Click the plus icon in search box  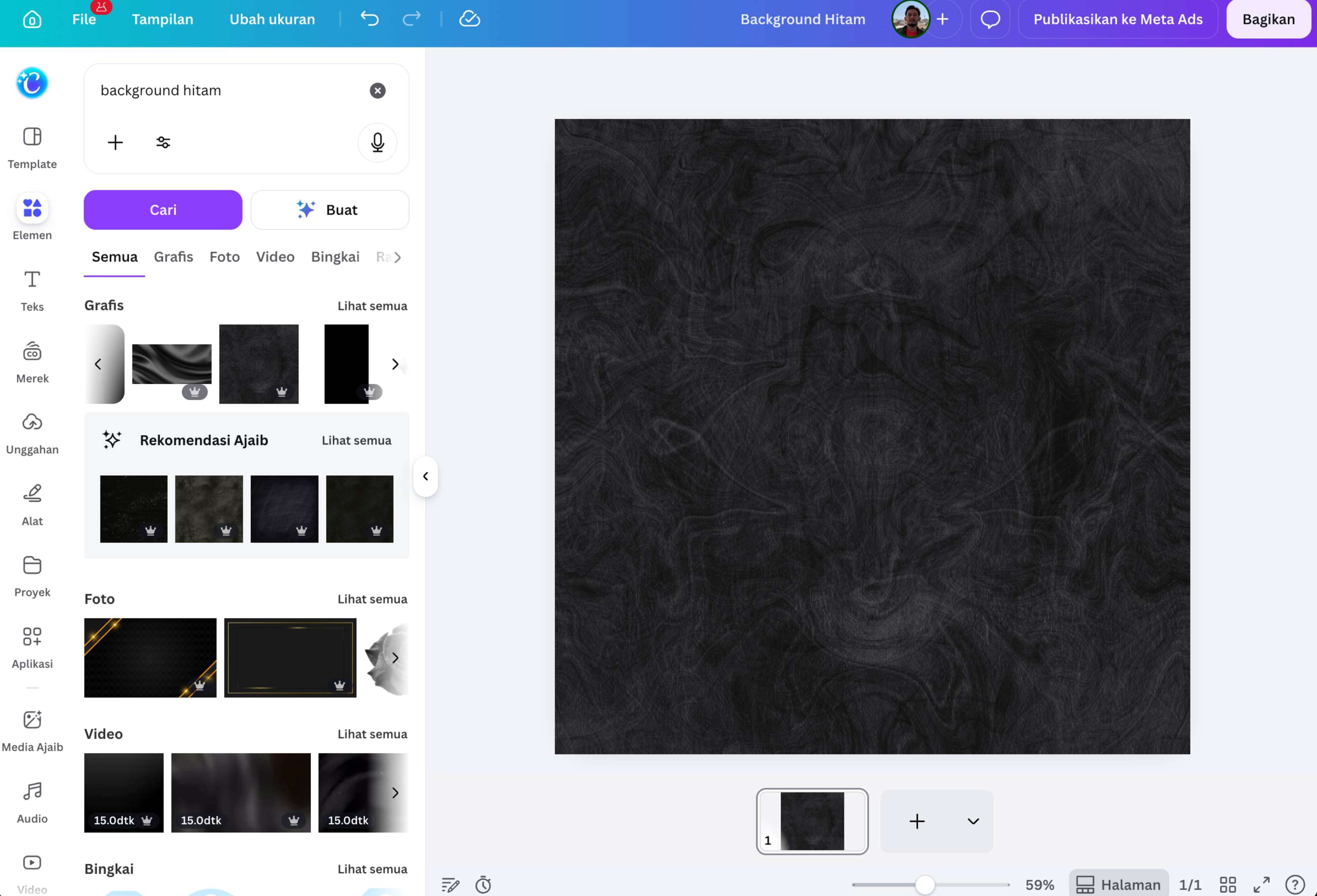115,142
